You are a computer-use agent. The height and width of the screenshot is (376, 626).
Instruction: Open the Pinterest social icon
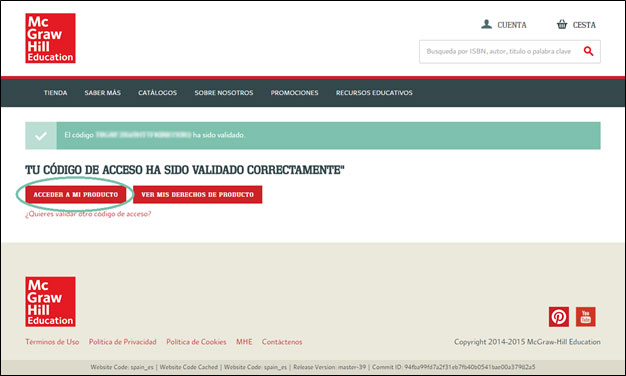(559, 317)
